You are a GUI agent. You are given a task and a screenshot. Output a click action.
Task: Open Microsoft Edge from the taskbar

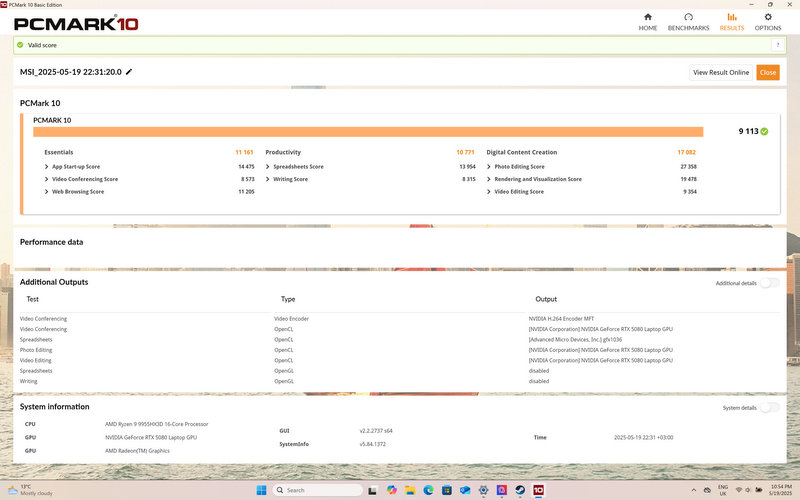click(x=427, y=490)
